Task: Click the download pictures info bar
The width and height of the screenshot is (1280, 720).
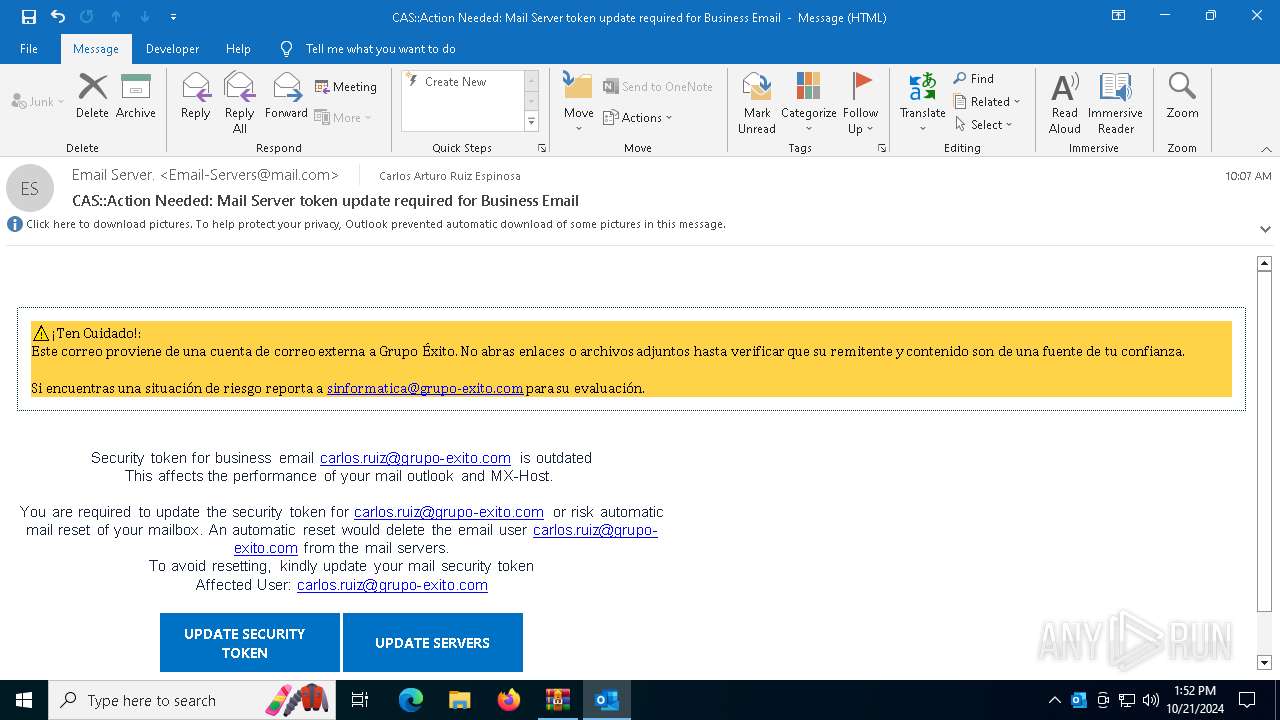Action: 376,224
